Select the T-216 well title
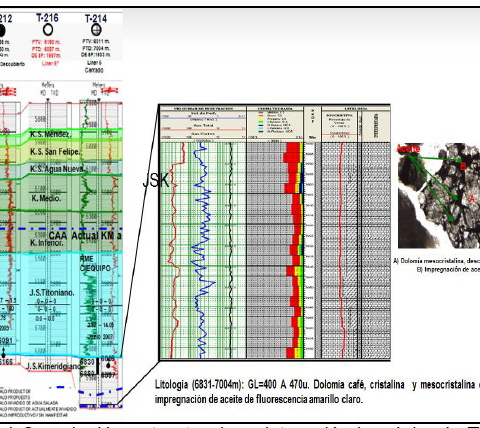Image resolution: width=480 pixels, height=428 pixels. click(x=48, y=18)
